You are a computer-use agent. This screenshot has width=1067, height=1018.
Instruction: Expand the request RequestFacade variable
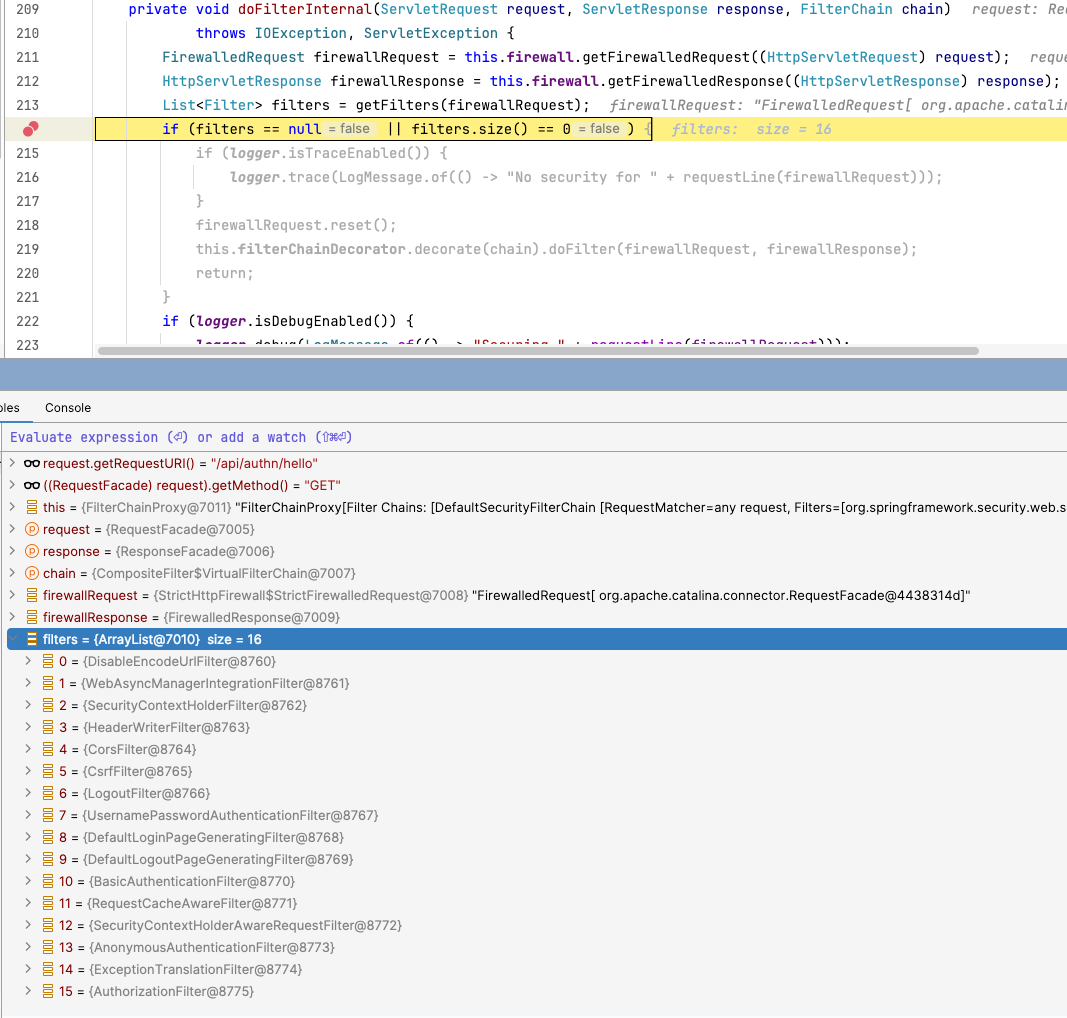12,529
